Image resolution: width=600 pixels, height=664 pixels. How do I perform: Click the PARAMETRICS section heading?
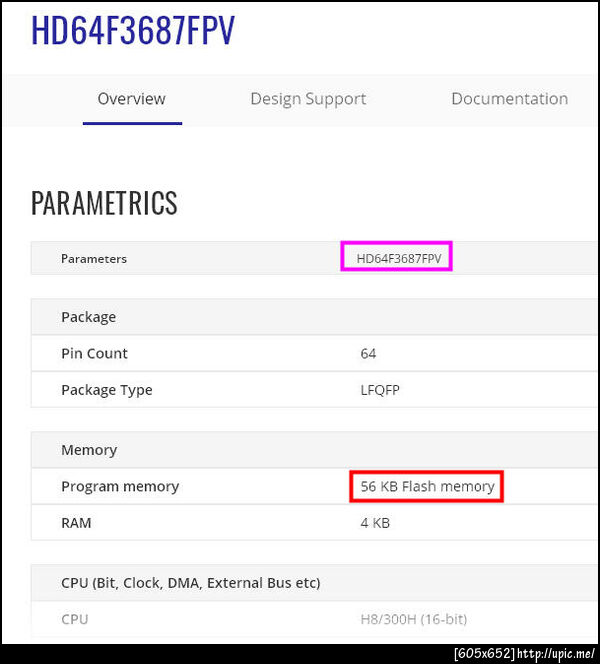[x=104, y=203]
